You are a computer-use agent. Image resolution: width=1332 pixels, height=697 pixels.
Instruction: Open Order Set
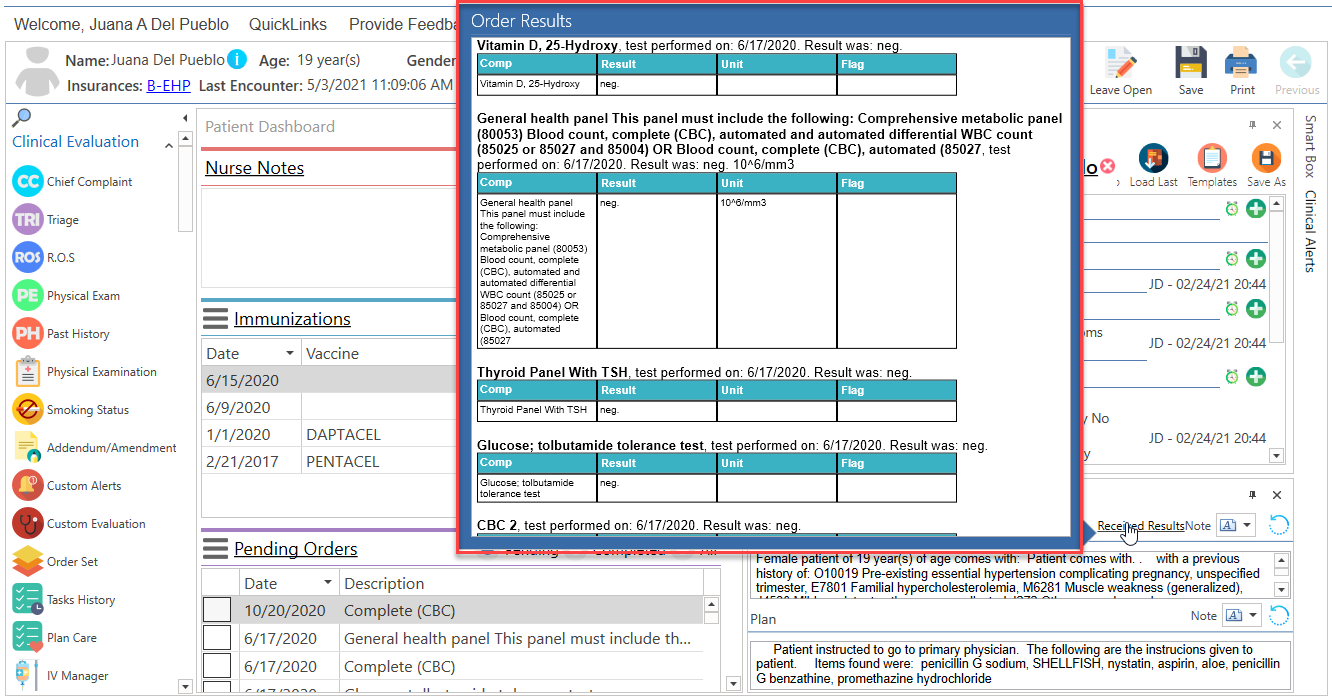(x=55, y=562)
